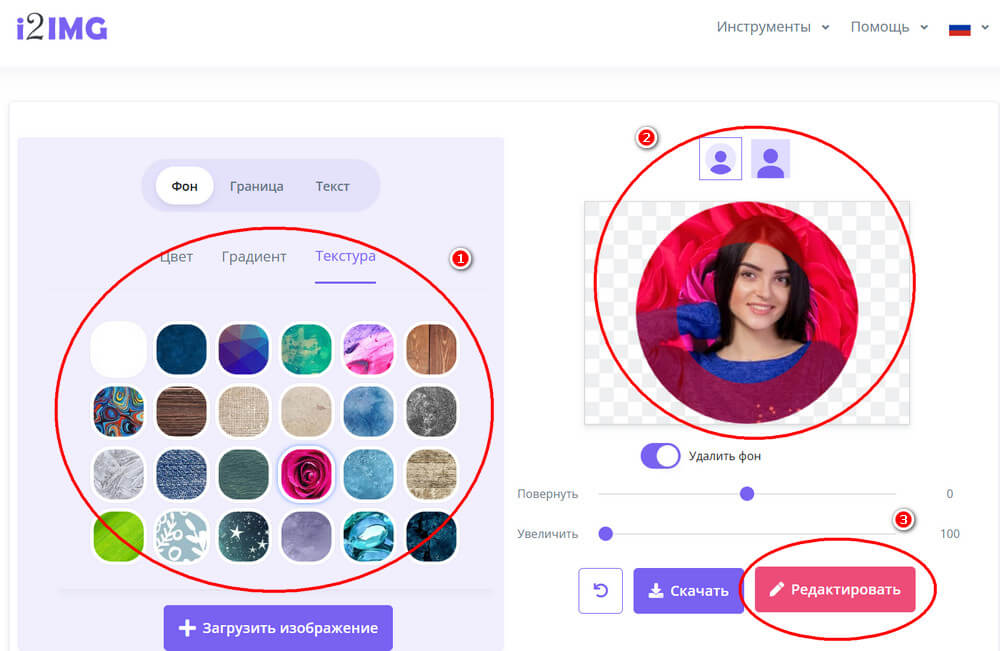
Task: Click the Редактировать button
Action: 835,590
